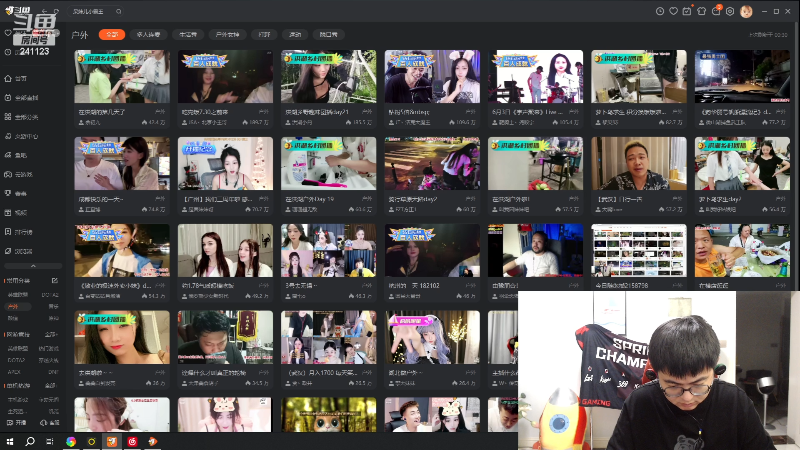The width and height of the screenshot is (800, 450).
Task: Open the 【武汉】 stream with floral-shirt man
Action: [x=639, y=176]
